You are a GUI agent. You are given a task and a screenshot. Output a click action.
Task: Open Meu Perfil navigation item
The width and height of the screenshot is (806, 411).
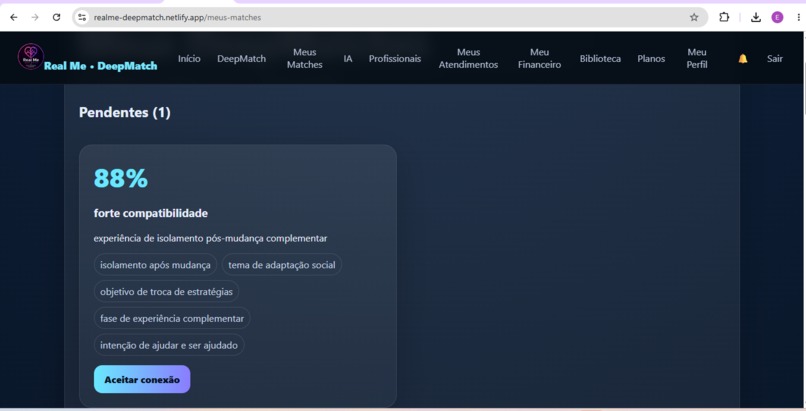point(697,59)
